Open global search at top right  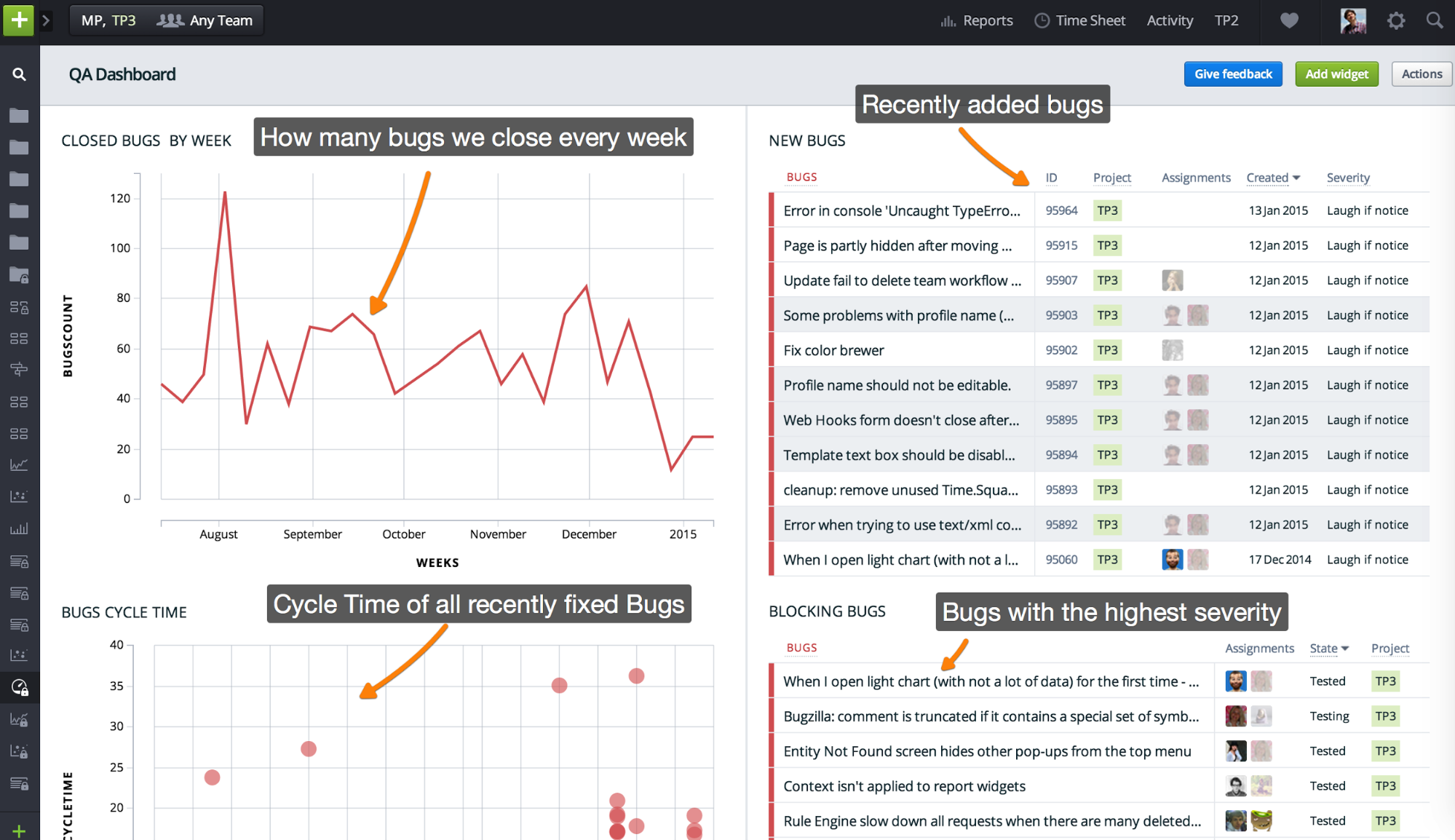click(x=1434, y=20)
